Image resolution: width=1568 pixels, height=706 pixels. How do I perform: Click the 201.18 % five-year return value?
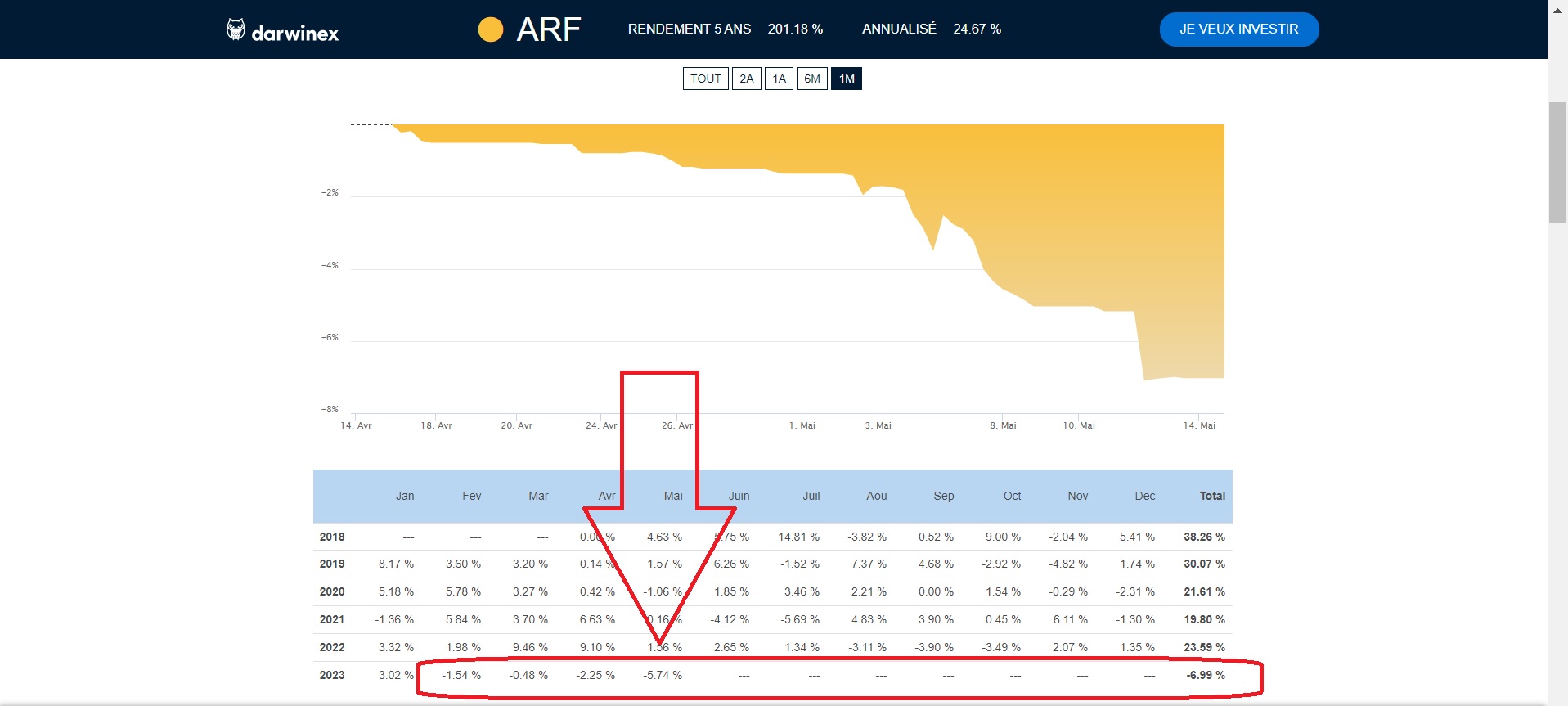pos(795,29)
